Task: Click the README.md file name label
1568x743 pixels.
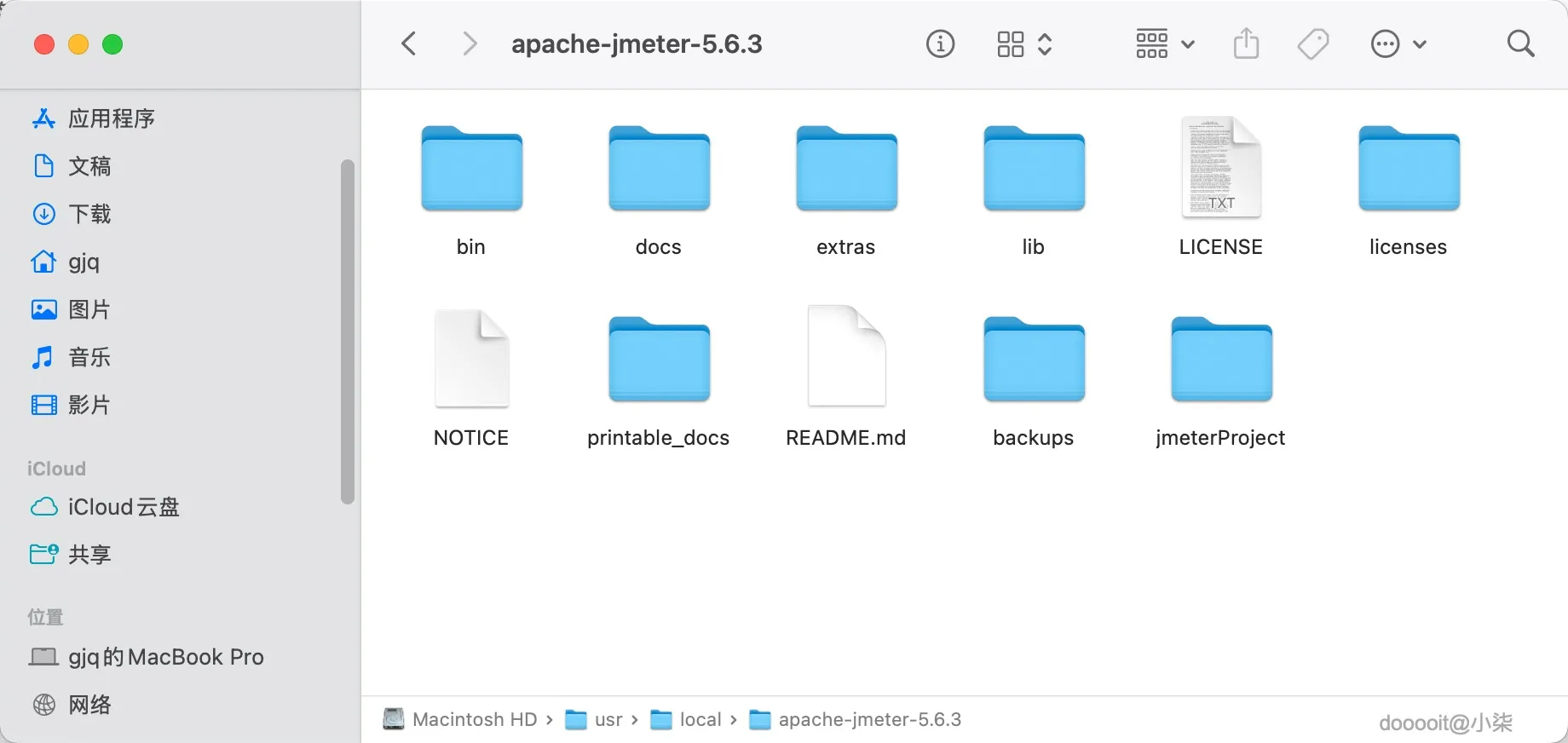Action: pyautogui.click(x=846, y=438)
